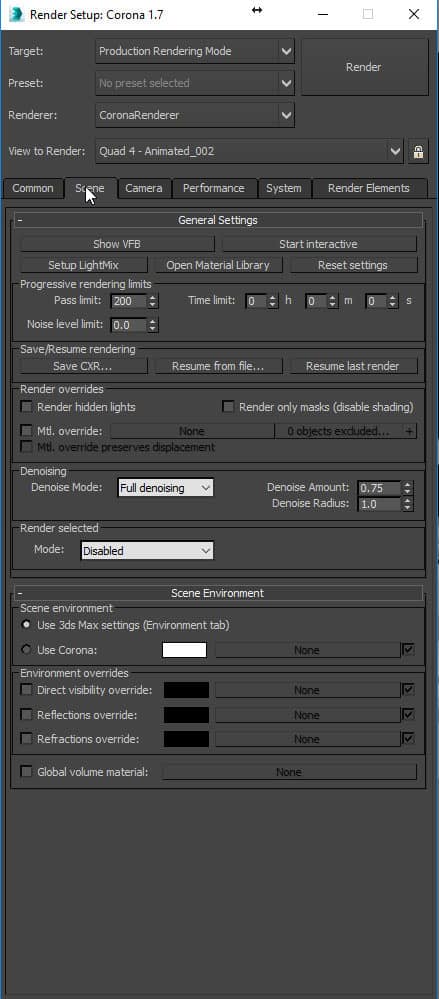Click the Noise level limit field
This screenshot has width=439, height=999.
click(x=129, y=325)
